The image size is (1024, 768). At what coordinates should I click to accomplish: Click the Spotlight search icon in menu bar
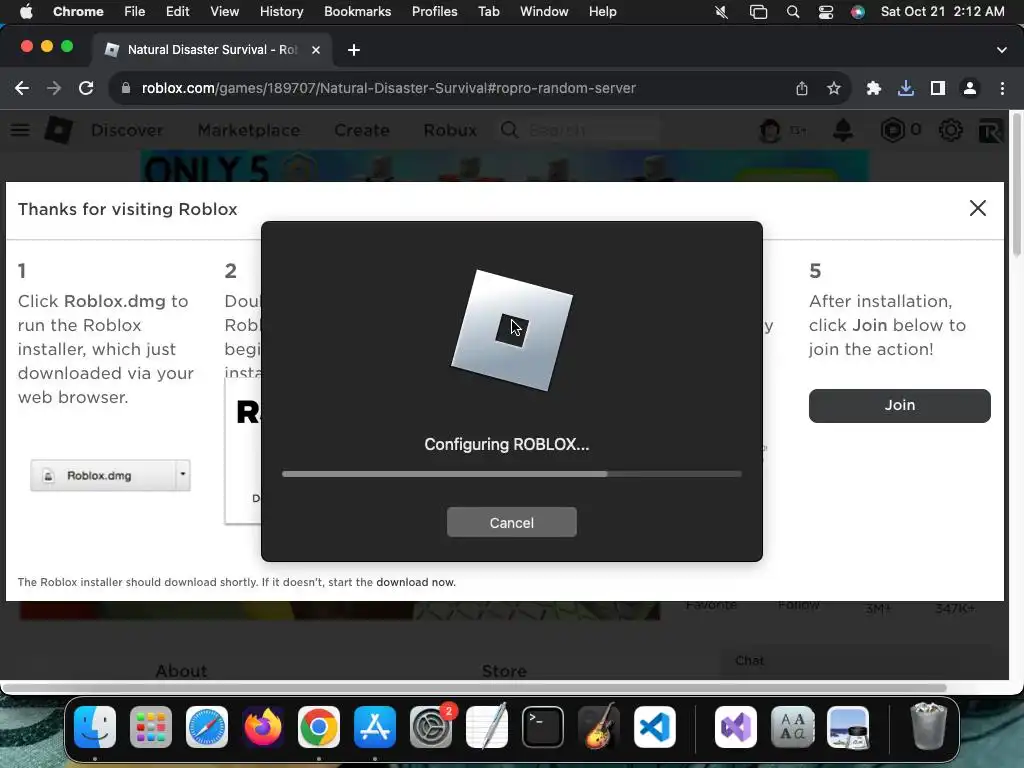pyautogui.click(x=793, y=12)
